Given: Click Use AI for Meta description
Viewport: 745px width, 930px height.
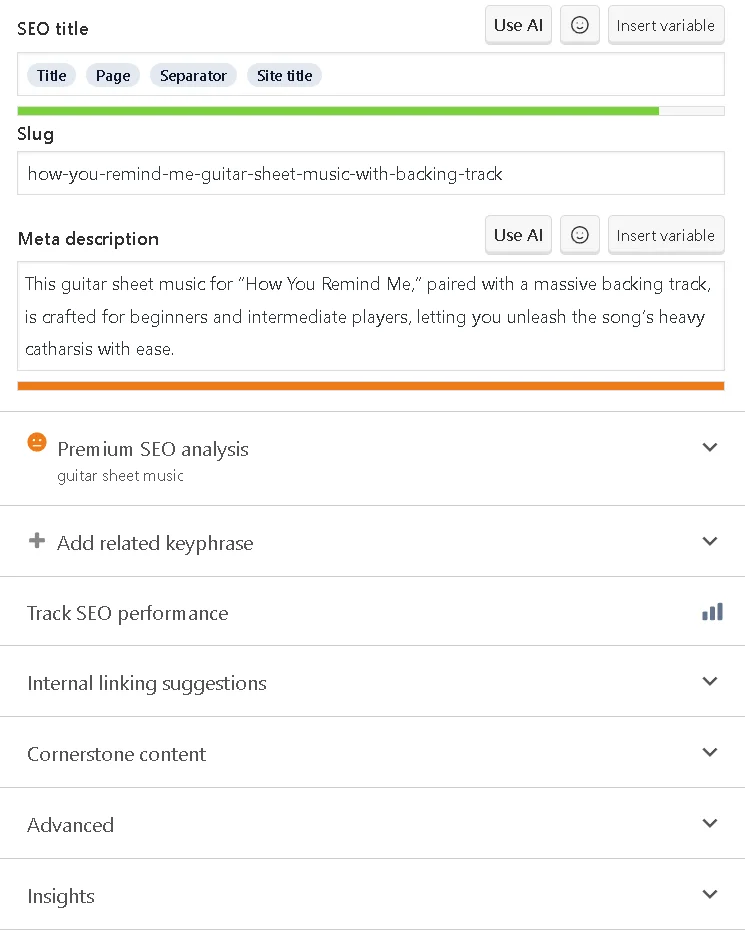Looking at the screenshot, I should 518,236.
